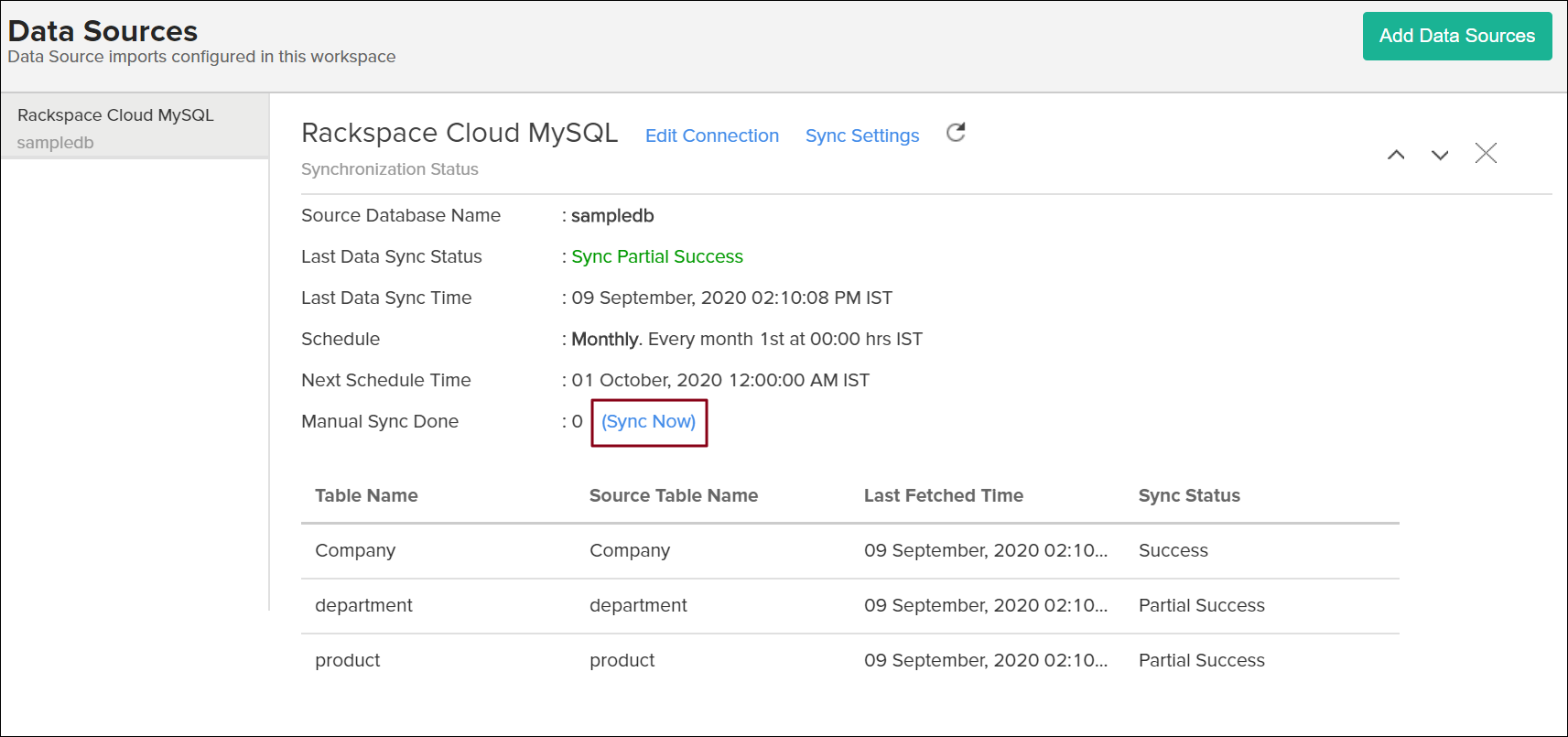Click the Source Table Name column header
Image resolution: width=1568 pixels, height=737 pixels.
pos(673,495)
